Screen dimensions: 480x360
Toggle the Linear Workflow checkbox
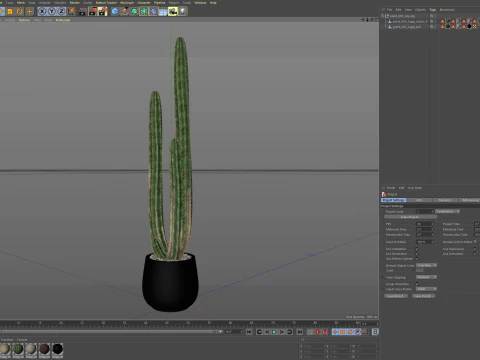click(417, 284)
